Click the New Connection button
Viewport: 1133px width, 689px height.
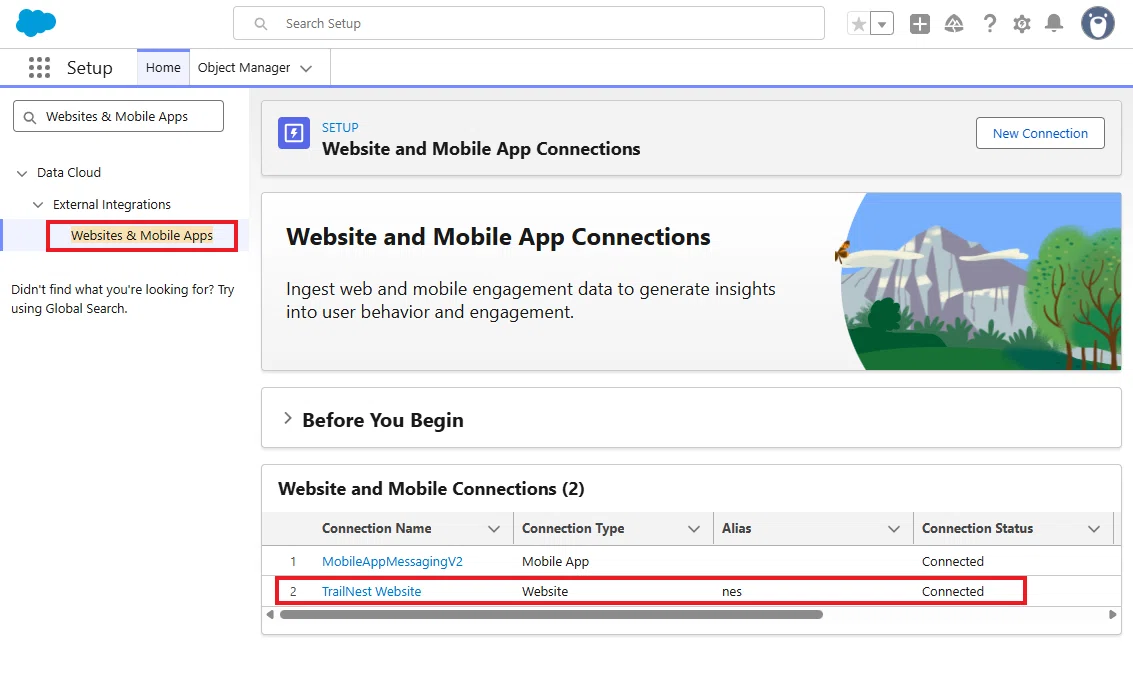(x=1040, y=133)
